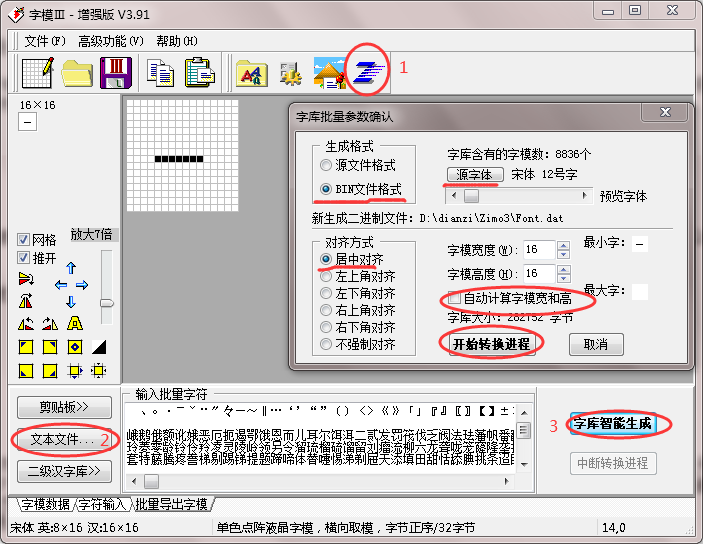Decrease 字模高度 with the down stepper arrow

click(564, 279)
